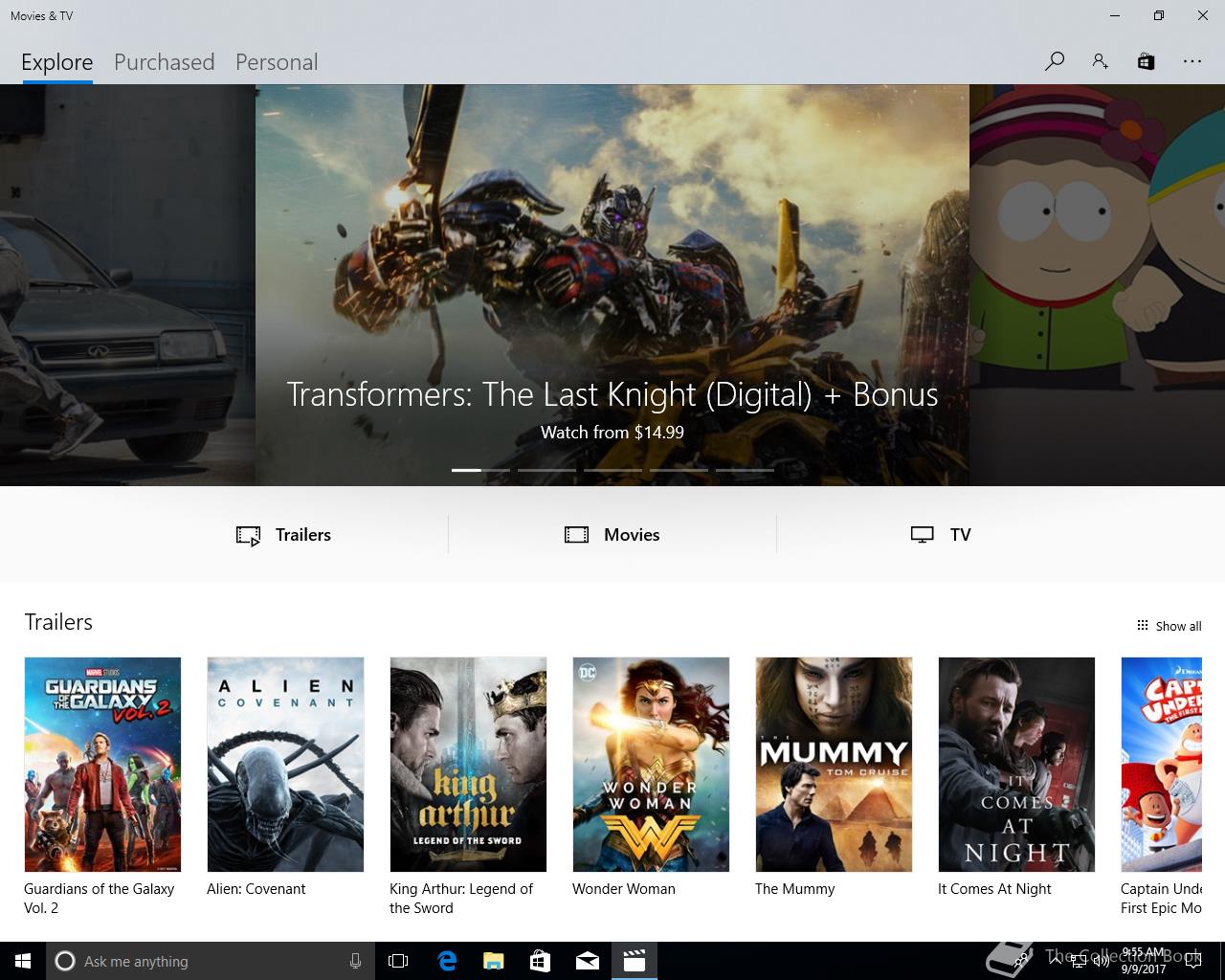Open the three-dots more options menu

click(1192, 61)
